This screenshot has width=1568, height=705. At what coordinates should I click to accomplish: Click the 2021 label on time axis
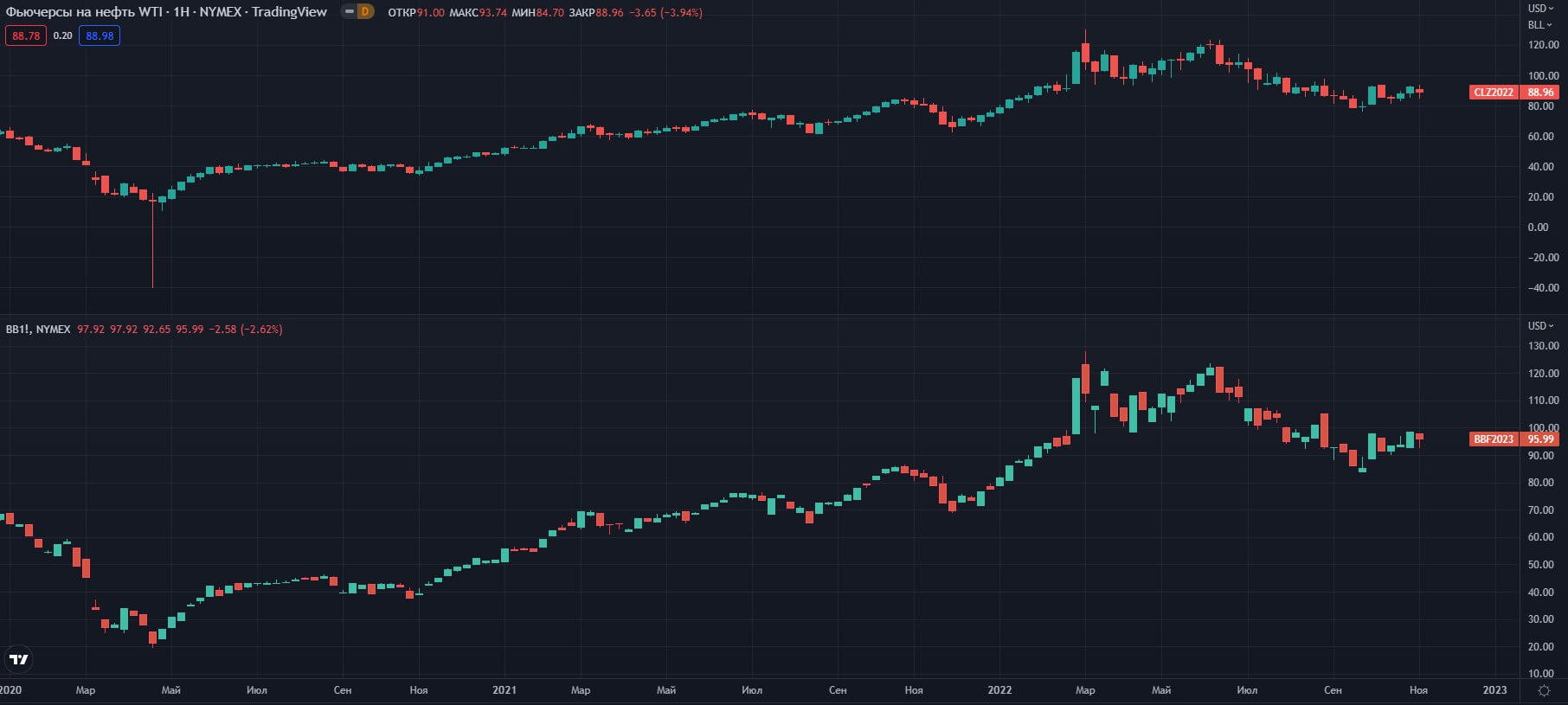tap(504, 690)
